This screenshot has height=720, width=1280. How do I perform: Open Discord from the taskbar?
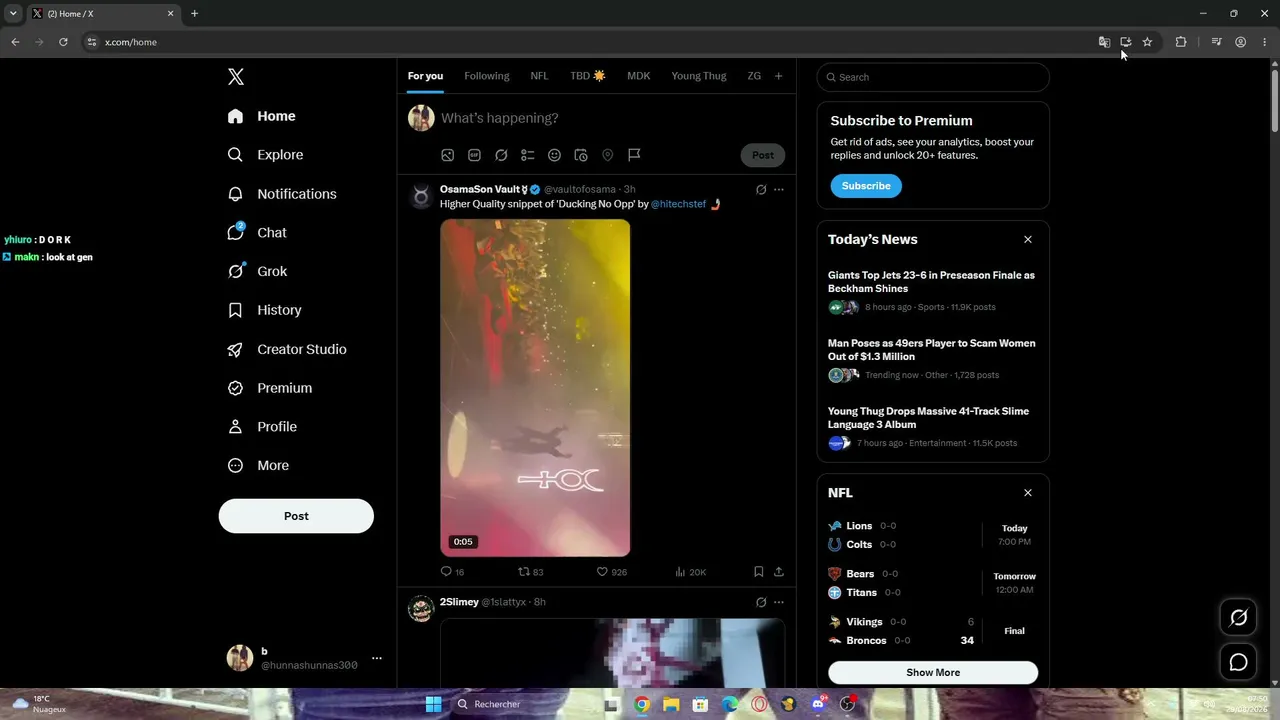(818, 704)
